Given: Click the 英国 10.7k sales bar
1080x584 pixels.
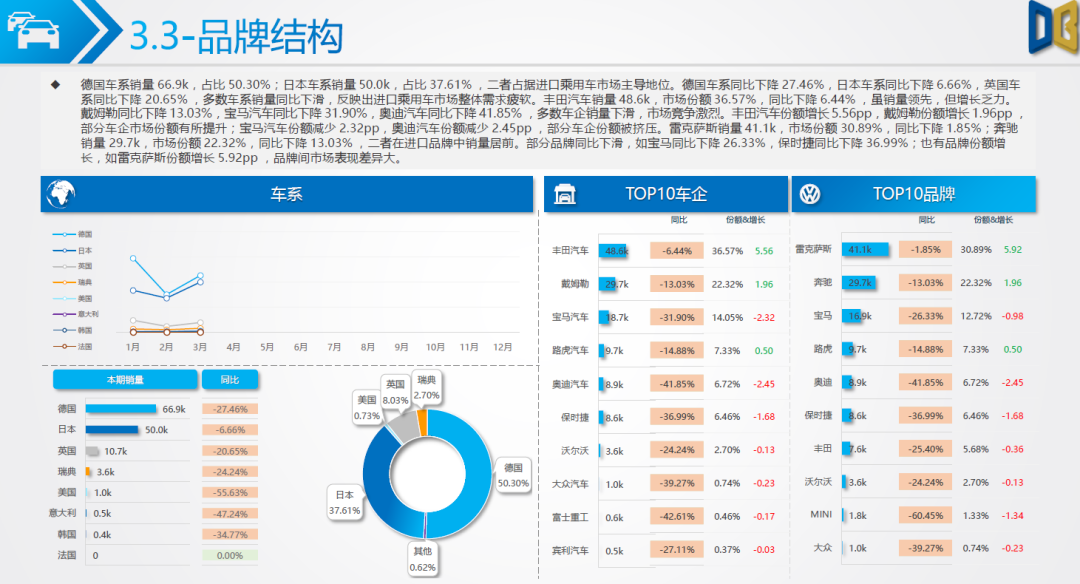Looking at the screenshot, I should [x=92, y=451].
